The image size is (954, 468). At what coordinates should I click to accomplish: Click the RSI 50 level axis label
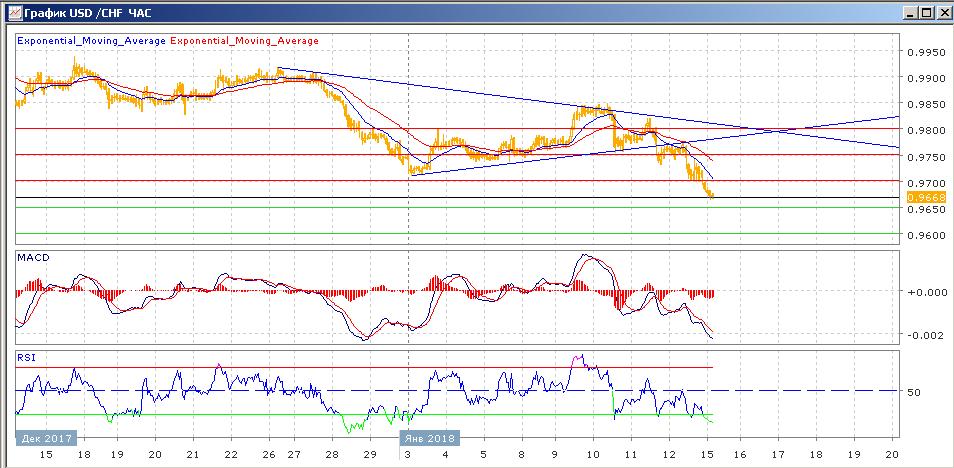coord(913,392)
